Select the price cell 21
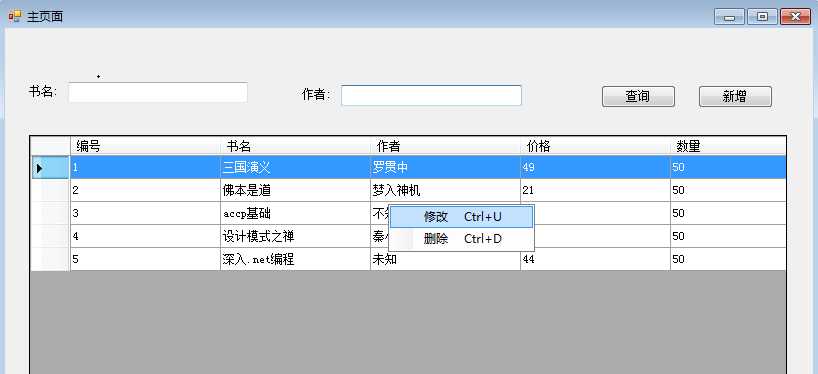 pyautogui.click(x=595, y=190)
